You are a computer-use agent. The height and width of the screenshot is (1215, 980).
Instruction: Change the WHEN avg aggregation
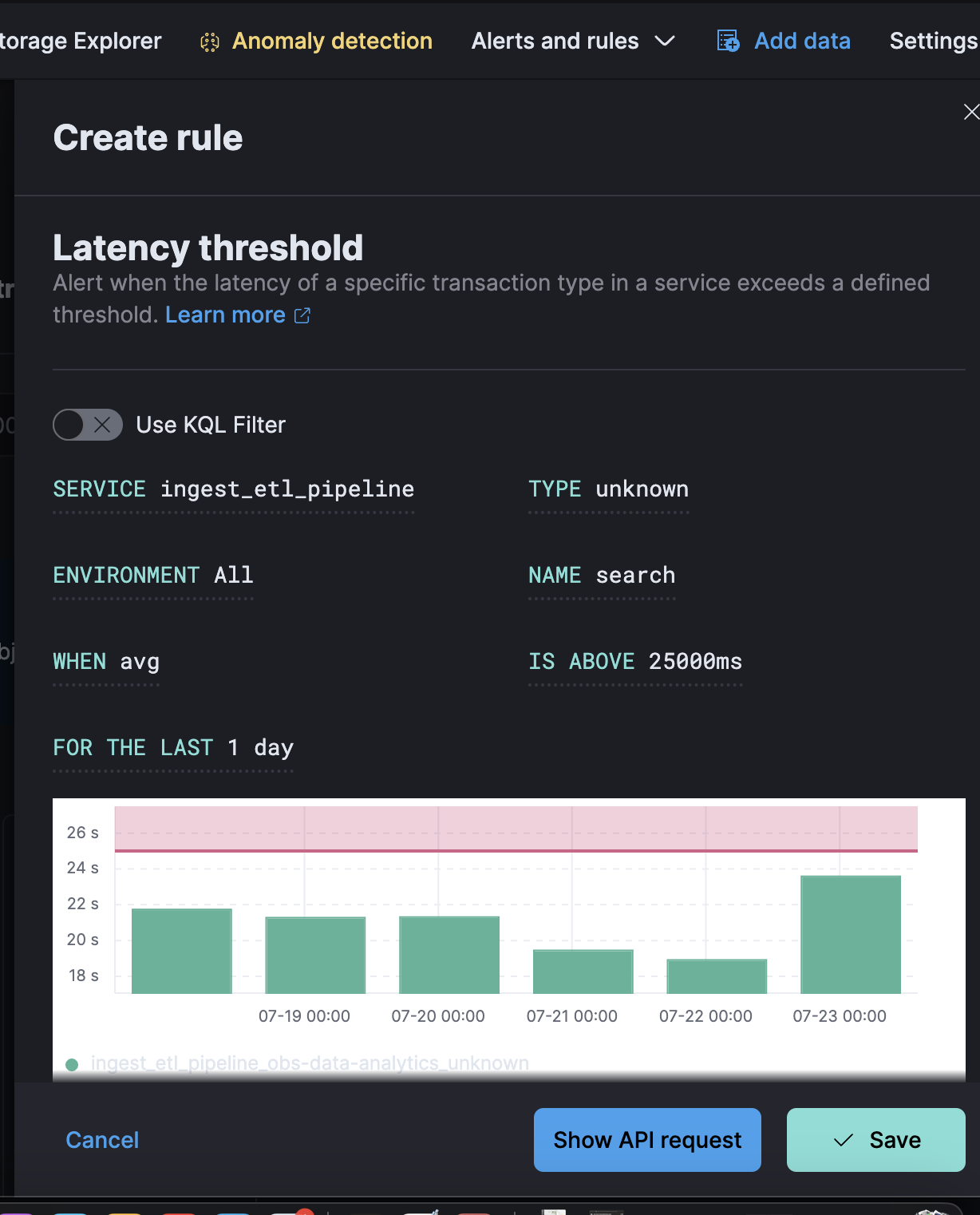point(106,662)
